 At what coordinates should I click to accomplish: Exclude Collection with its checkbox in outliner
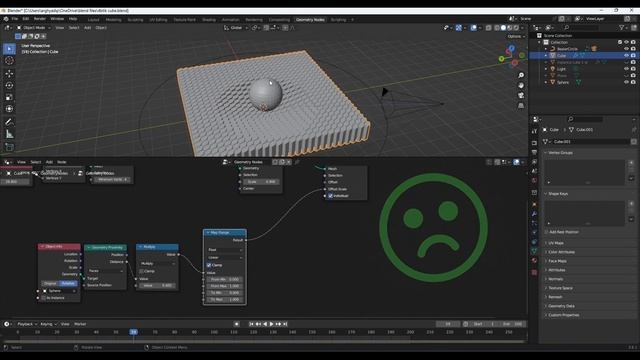coord(620,42)
